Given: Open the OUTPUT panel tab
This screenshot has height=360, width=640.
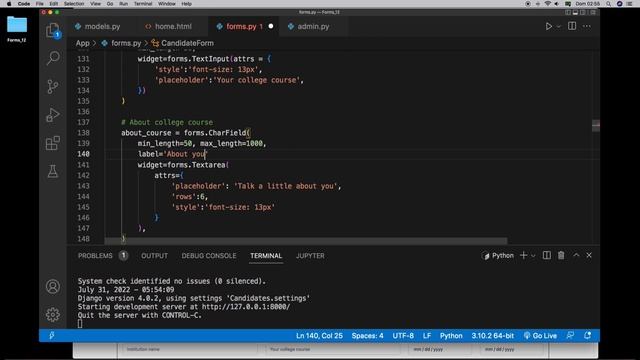Looking at the screenshot, I should pos(154,256).
